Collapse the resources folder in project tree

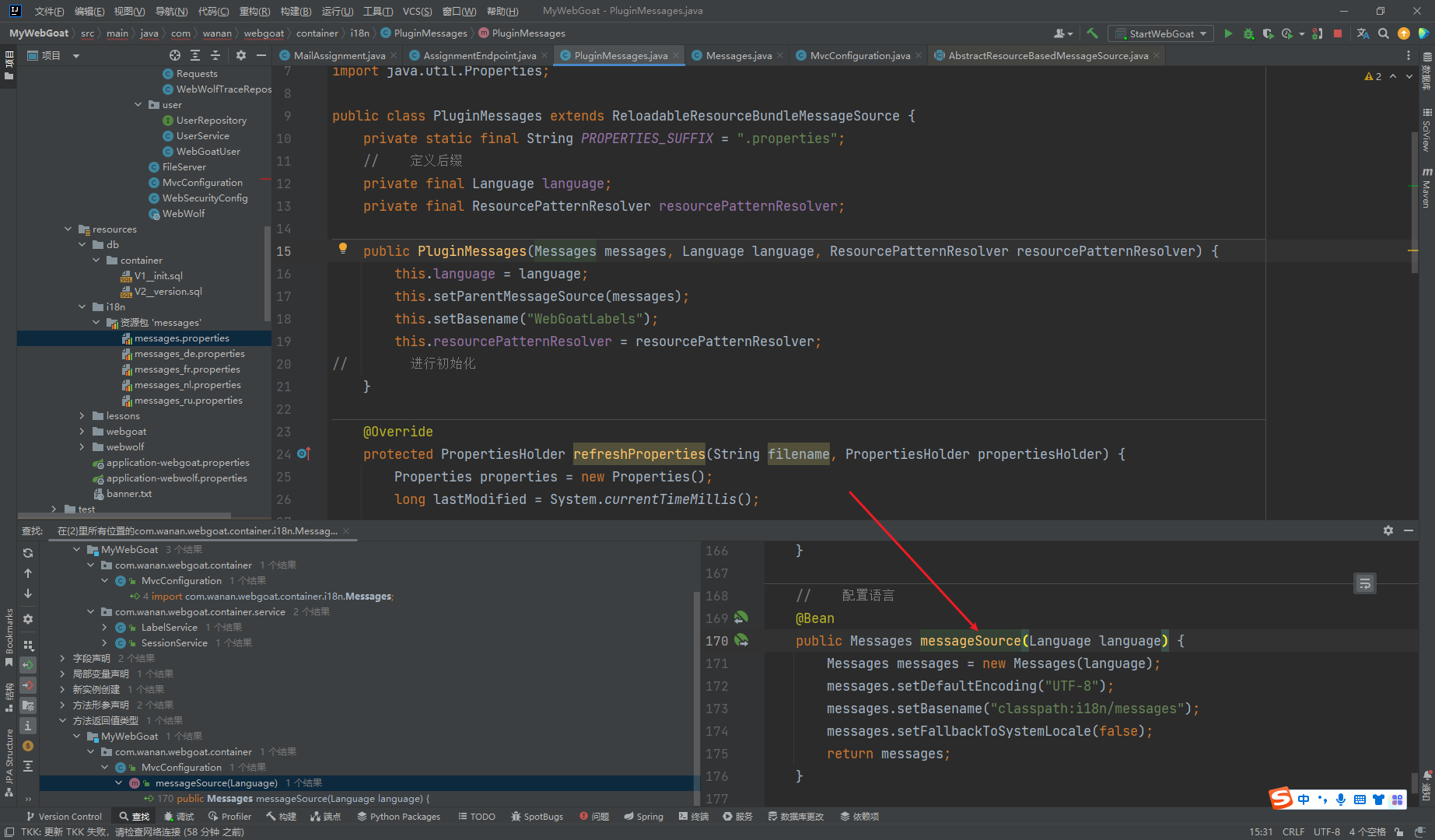(x=68, y=229)
